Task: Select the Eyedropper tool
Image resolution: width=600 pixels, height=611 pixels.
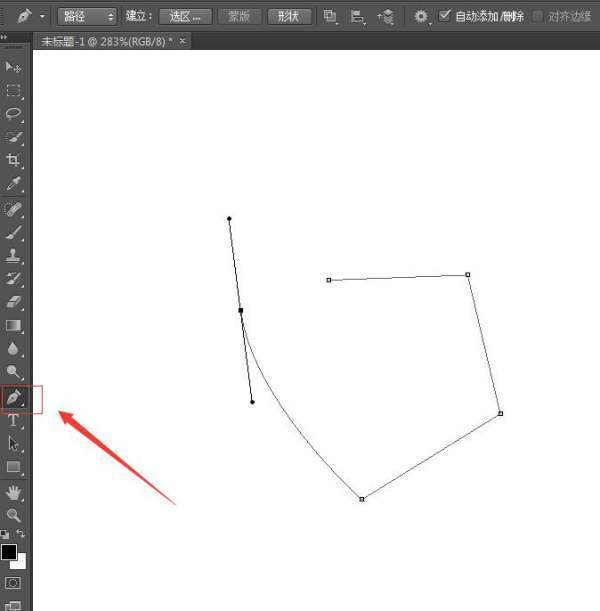Action: point(13,184)
